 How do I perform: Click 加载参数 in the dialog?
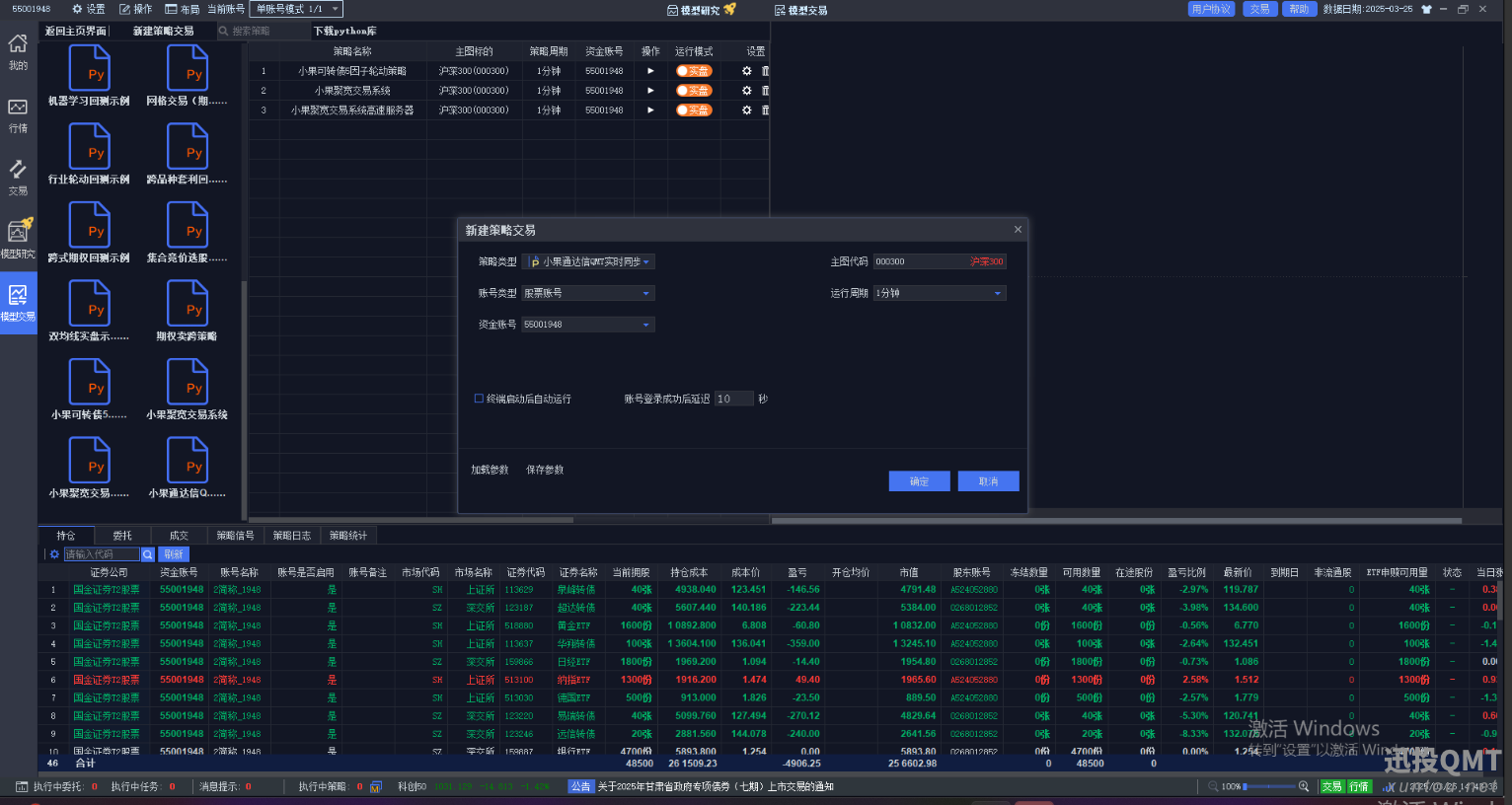(490, 470)
